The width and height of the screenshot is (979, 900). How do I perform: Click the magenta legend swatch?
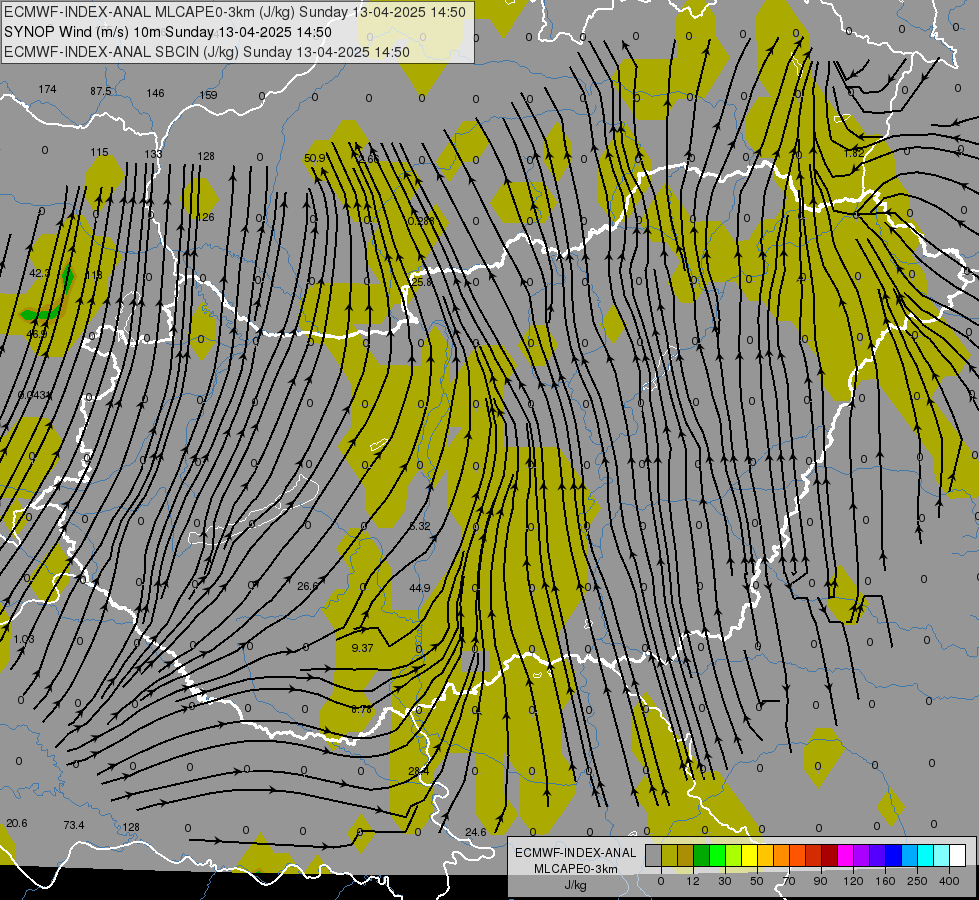coord(846,856)
